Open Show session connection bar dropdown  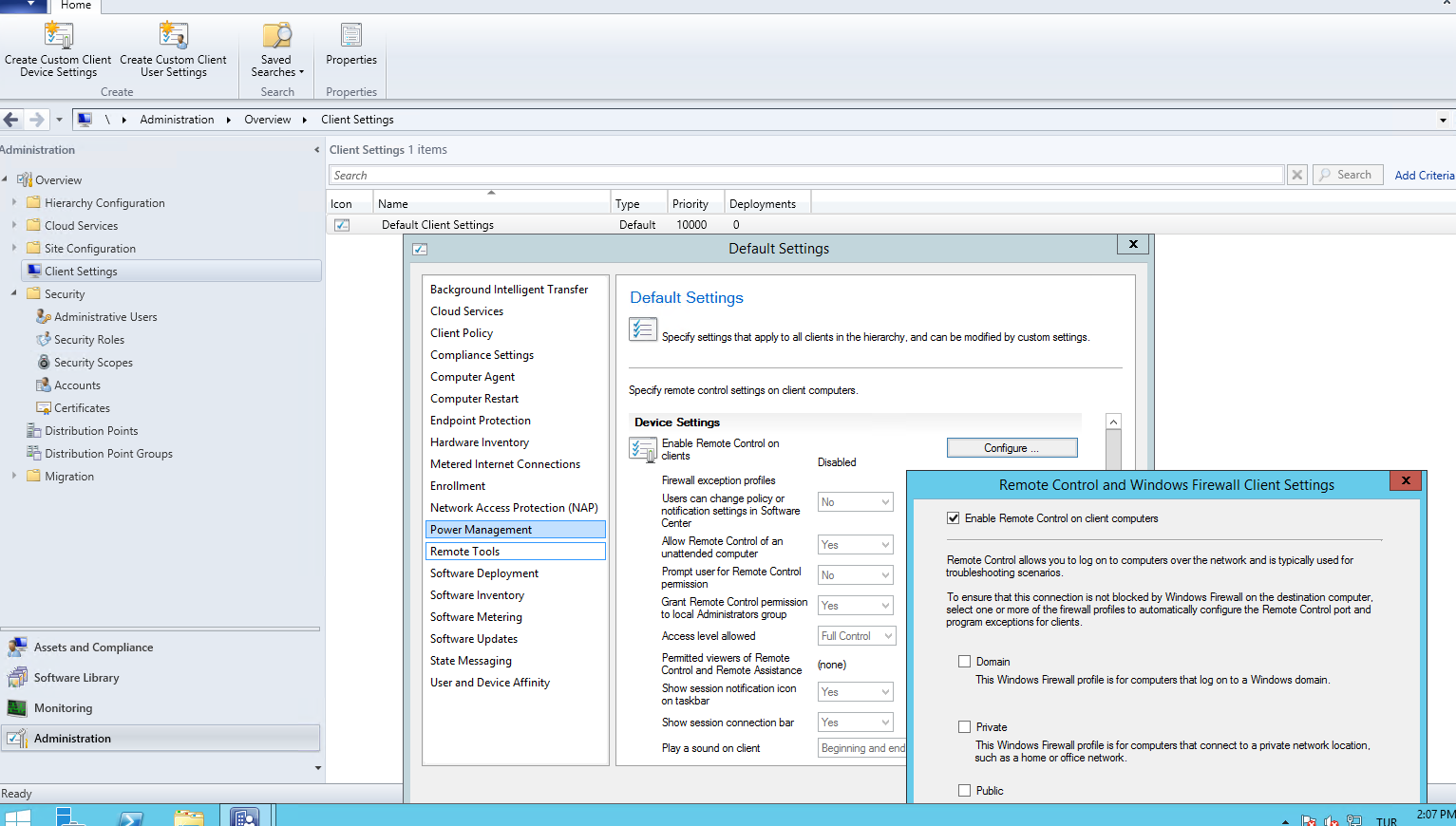[x=856, y=723]
